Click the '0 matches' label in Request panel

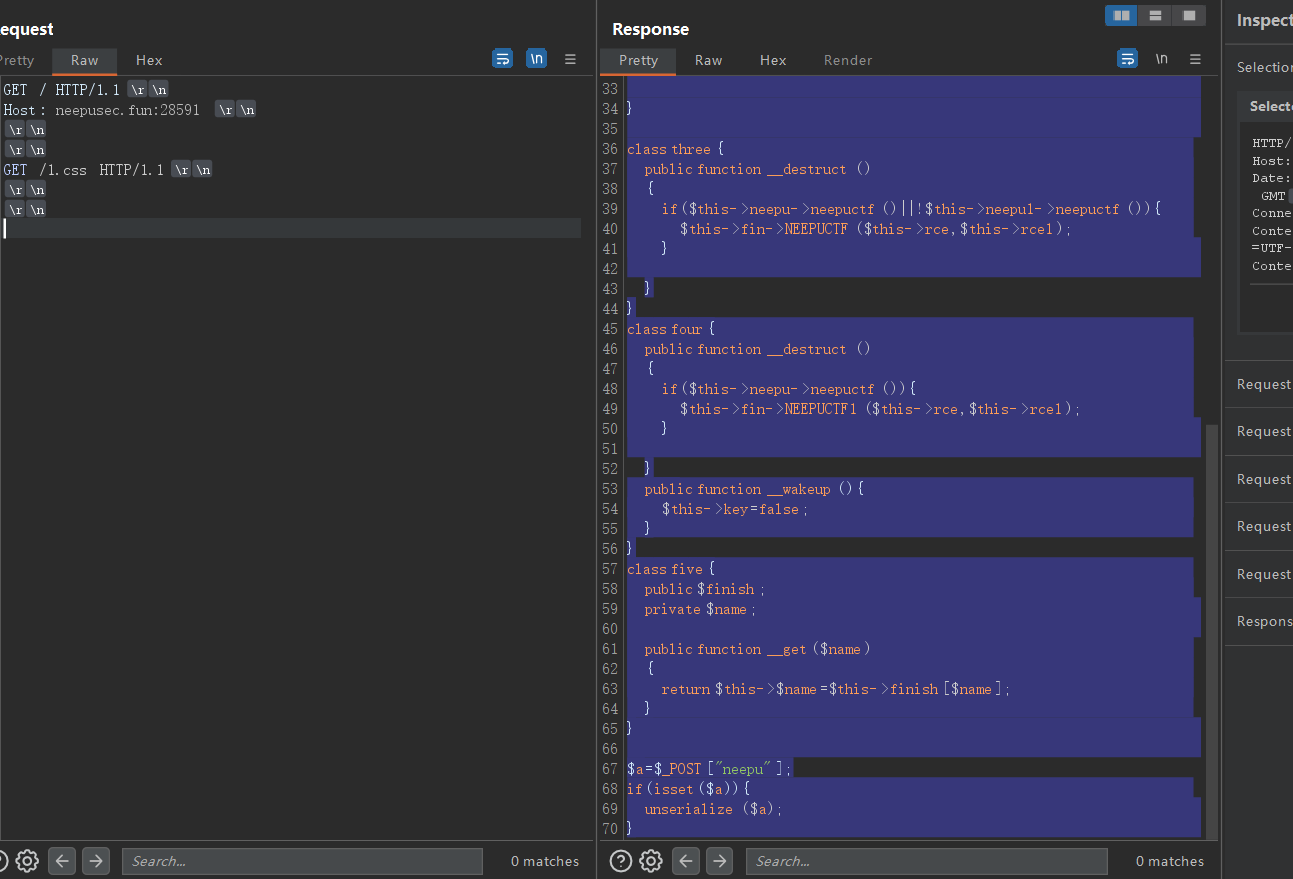point(545,861)
